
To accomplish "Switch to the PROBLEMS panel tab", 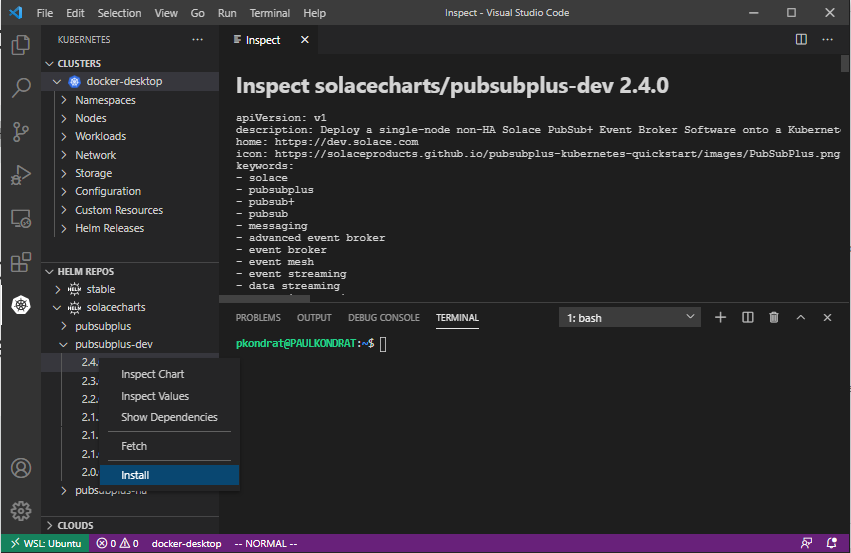I will (x=258, y=318).
